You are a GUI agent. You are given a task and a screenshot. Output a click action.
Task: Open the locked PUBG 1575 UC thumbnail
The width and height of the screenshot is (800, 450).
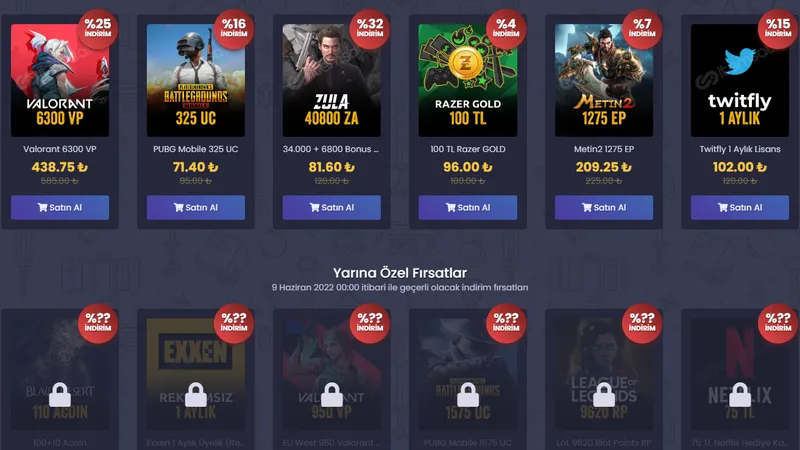[x=468, y=374]
